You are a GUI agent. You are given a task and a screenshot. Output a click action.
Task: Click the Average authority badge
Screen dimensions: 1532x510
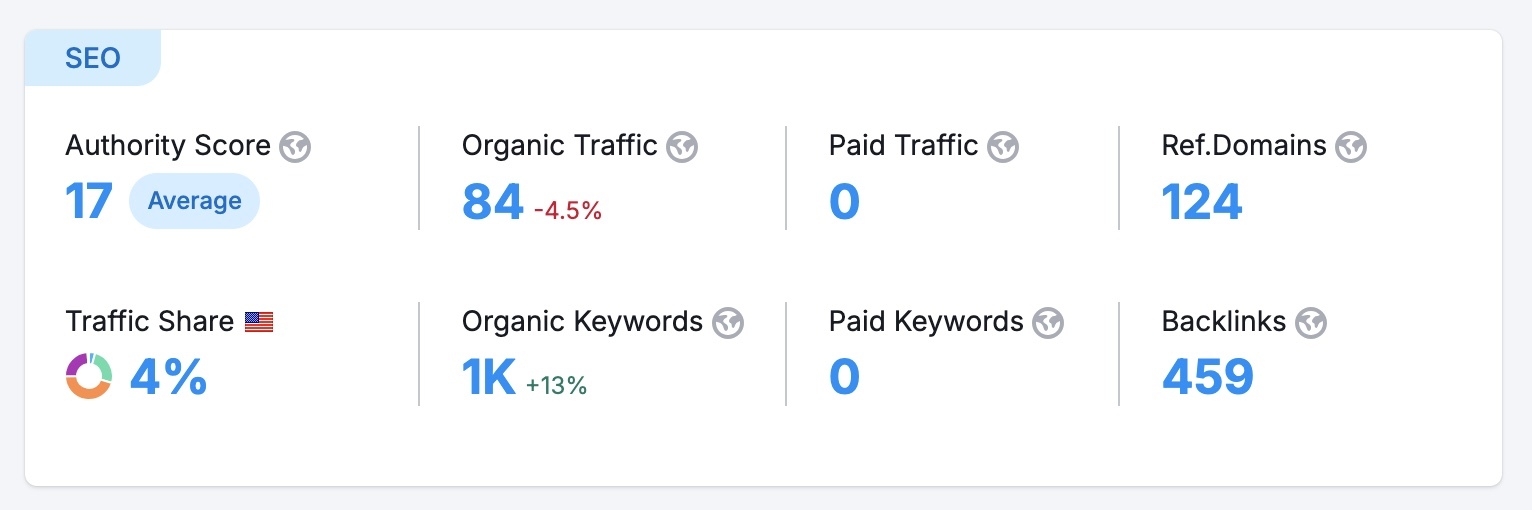coord(194,201)
